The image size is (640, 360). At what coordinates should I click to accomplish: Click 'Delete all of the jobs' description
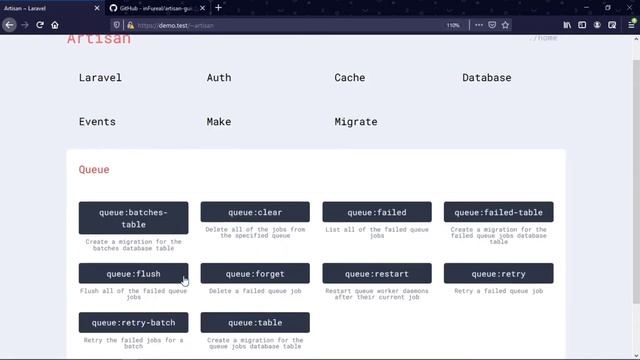click(255, 233)
